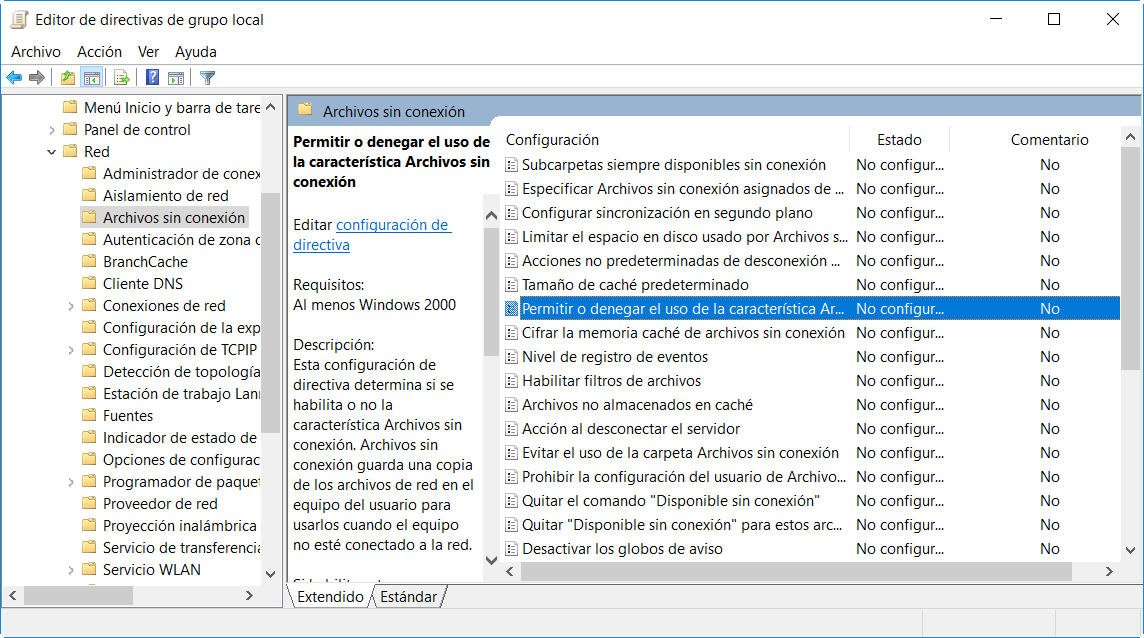This screenshot has width=1144, height=638.
Task: Click the Forward arrow in toolbar
Action: coord(37,78)
